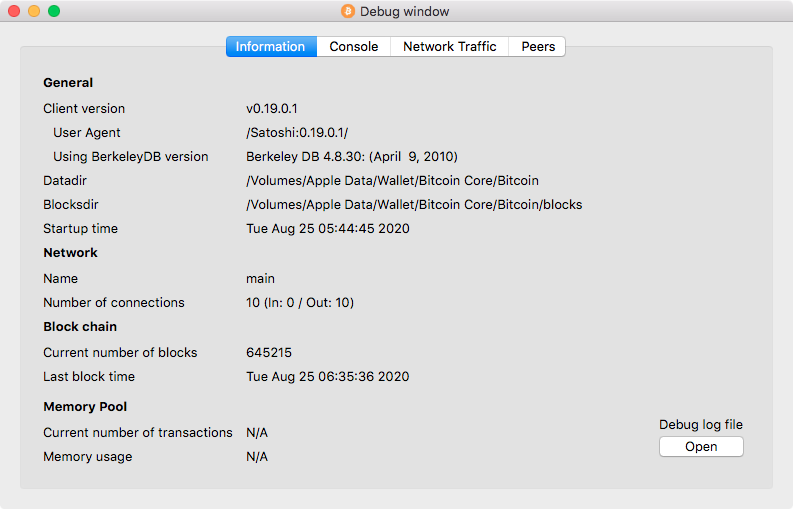793x509 pixels.
Task: Select the Information tab
Action: coord(271,47)
